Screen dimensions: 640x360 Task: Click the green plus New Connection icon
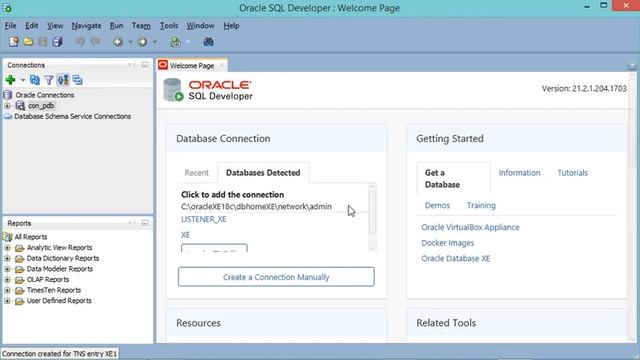click(11, 80)
